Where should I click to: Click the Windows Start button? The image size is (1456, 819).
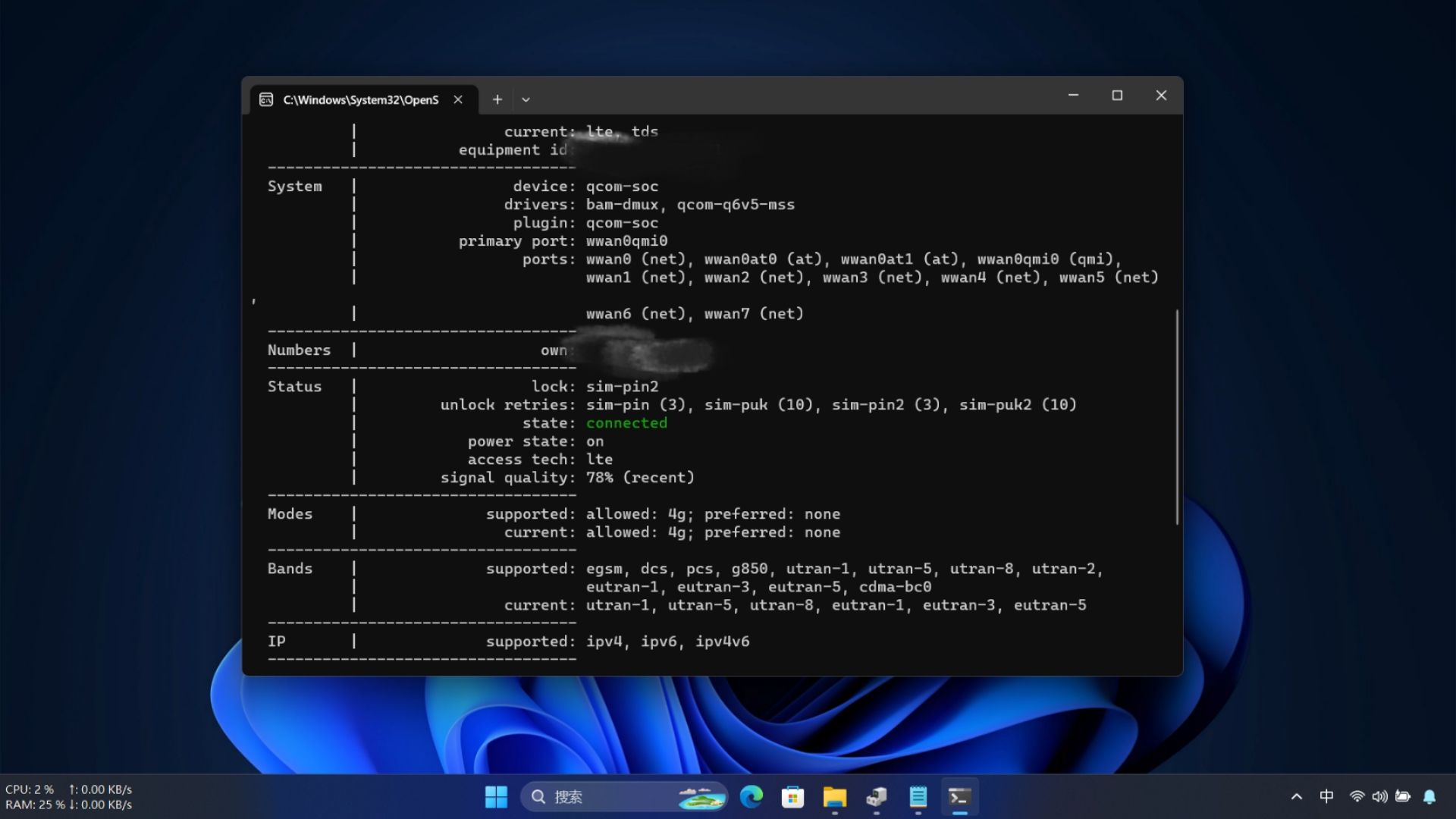pos(496,797)
